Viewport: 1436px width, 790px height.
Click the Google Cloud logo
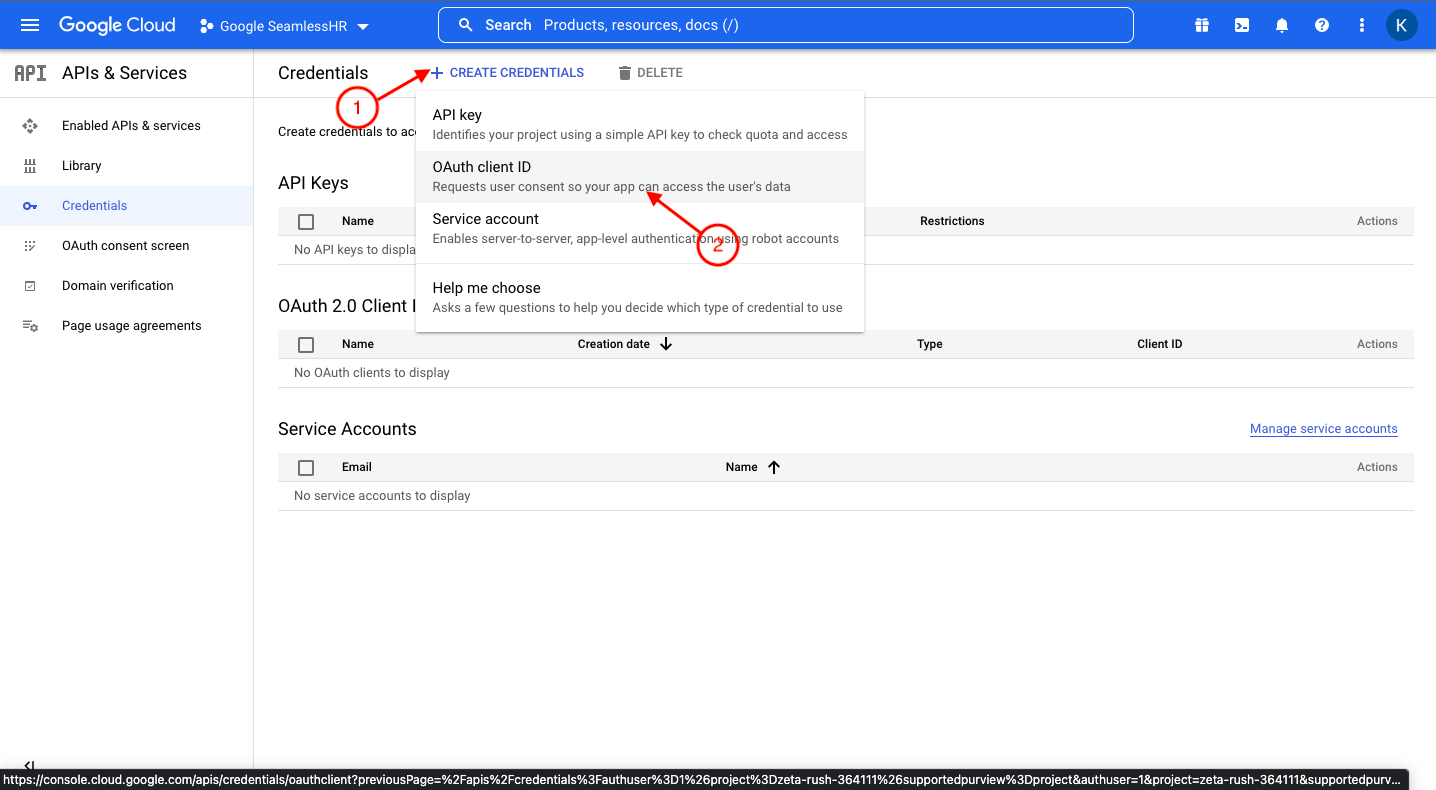[x=117, y=25]
